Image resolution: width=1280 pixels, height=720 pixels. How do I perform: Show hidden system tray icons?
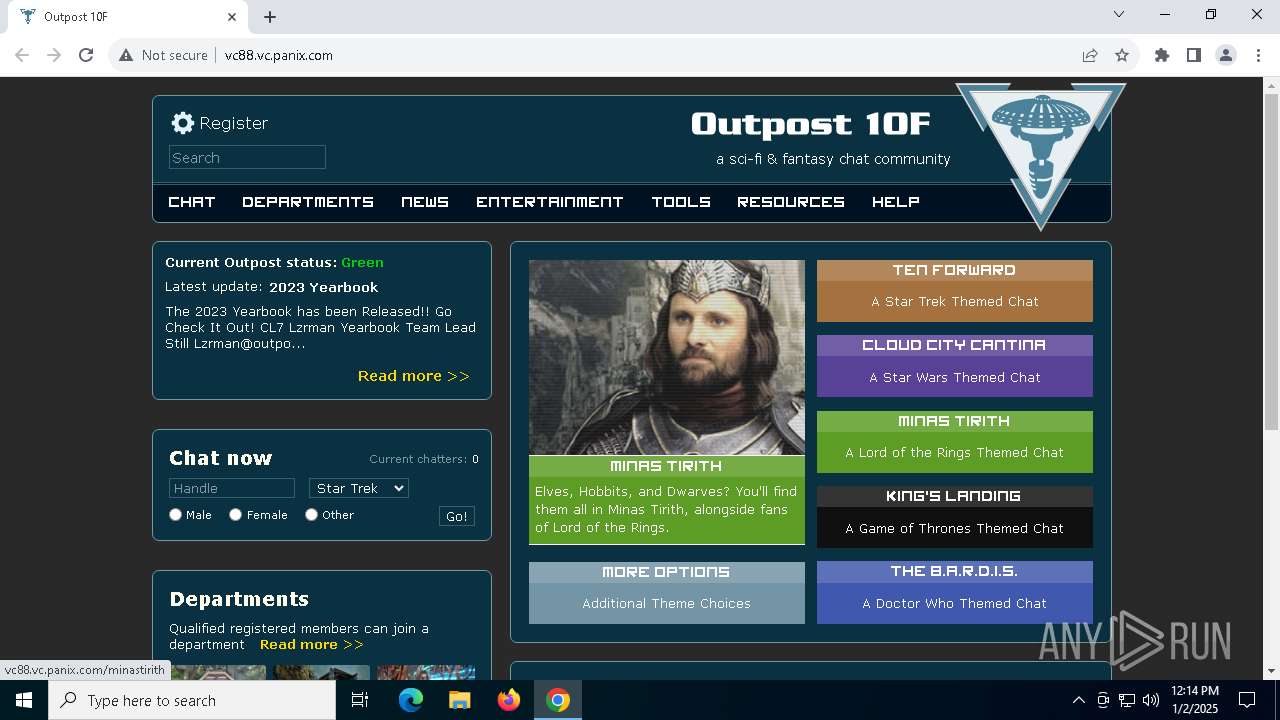click(x=1078, y=700)
